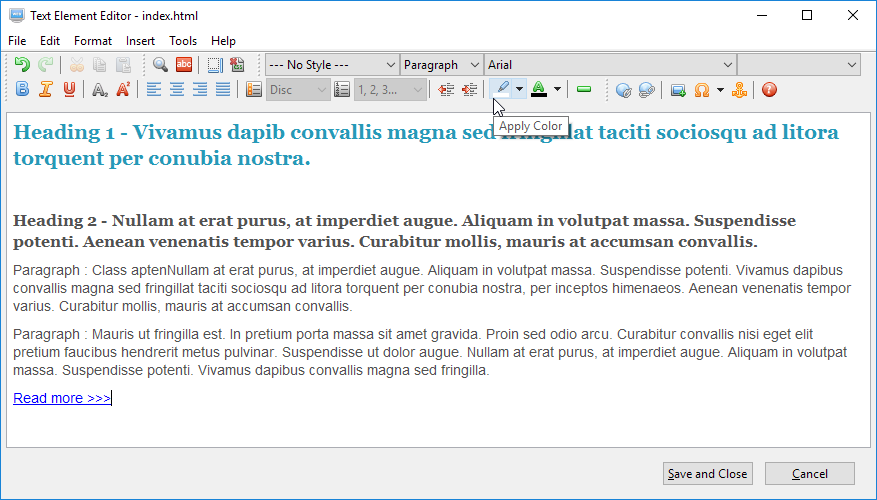
Task: Open the Edit menu
Action: 50,41
